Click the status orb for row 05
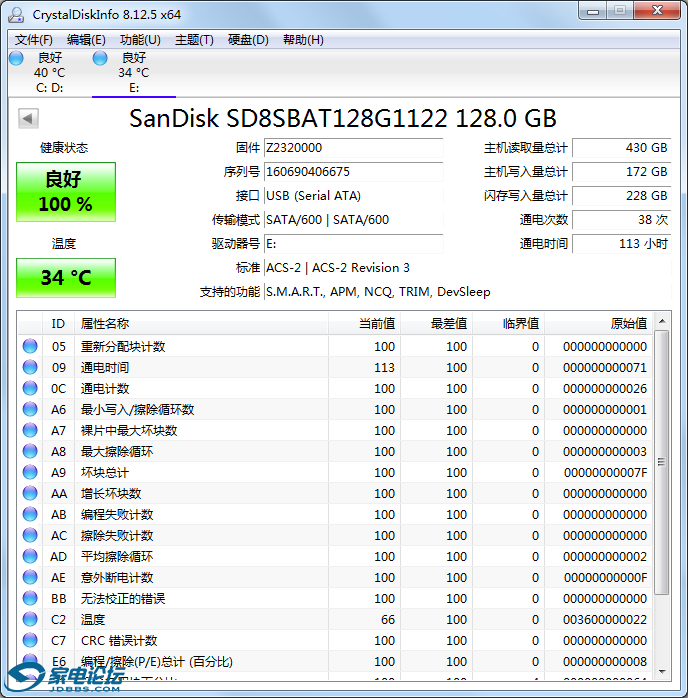 30,346
